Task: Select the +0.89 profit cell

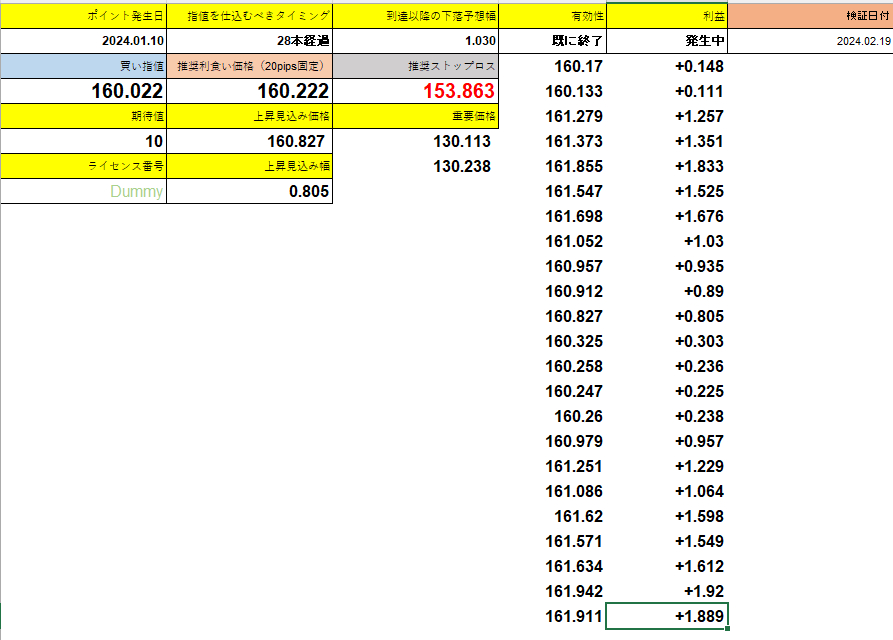Action: (667, 292)
